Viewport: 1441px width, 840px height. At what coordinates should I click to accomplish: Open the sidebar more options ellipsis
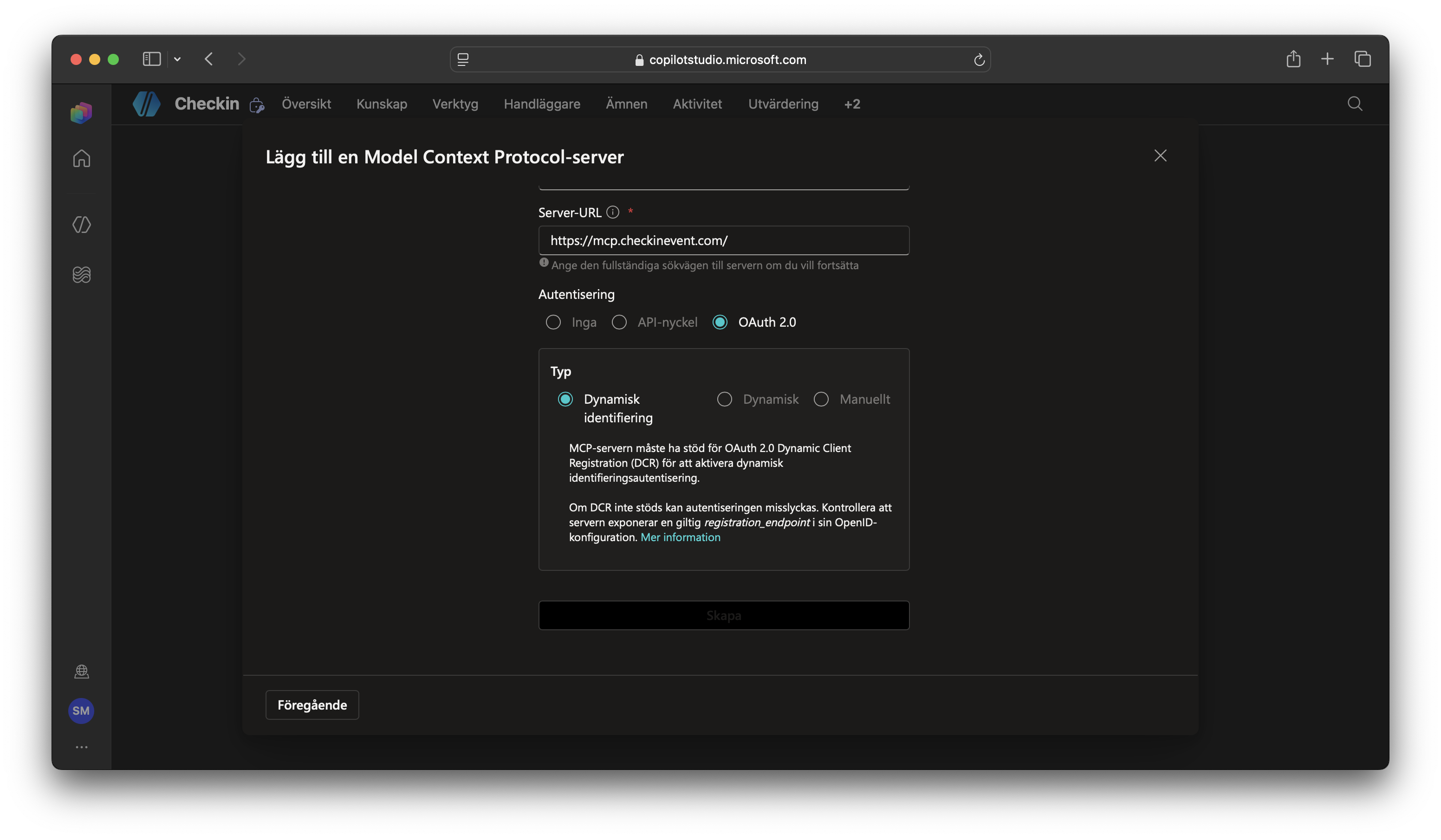click(81, 747)
